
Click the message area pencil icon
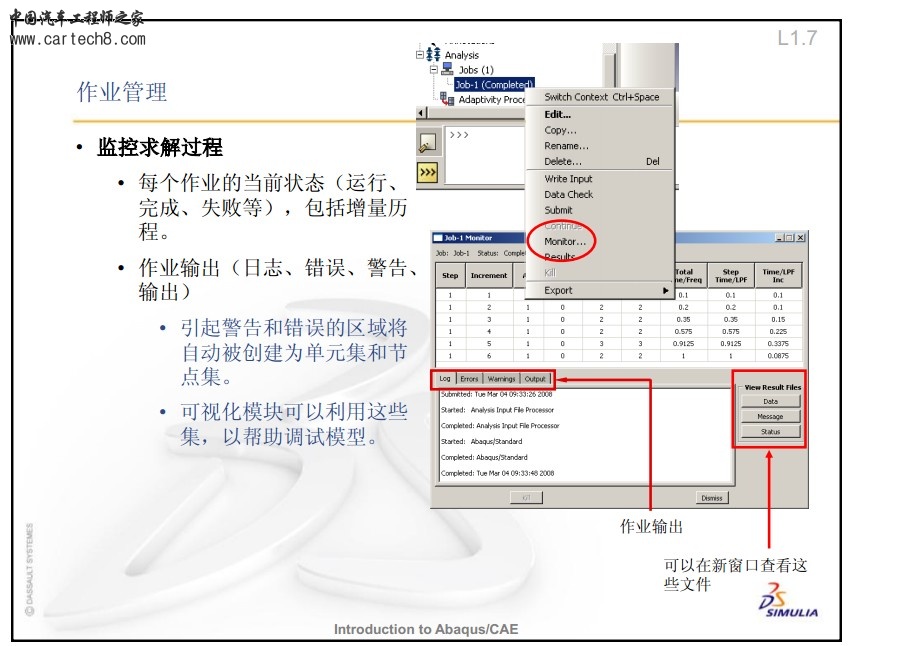(x=427, y=144)
